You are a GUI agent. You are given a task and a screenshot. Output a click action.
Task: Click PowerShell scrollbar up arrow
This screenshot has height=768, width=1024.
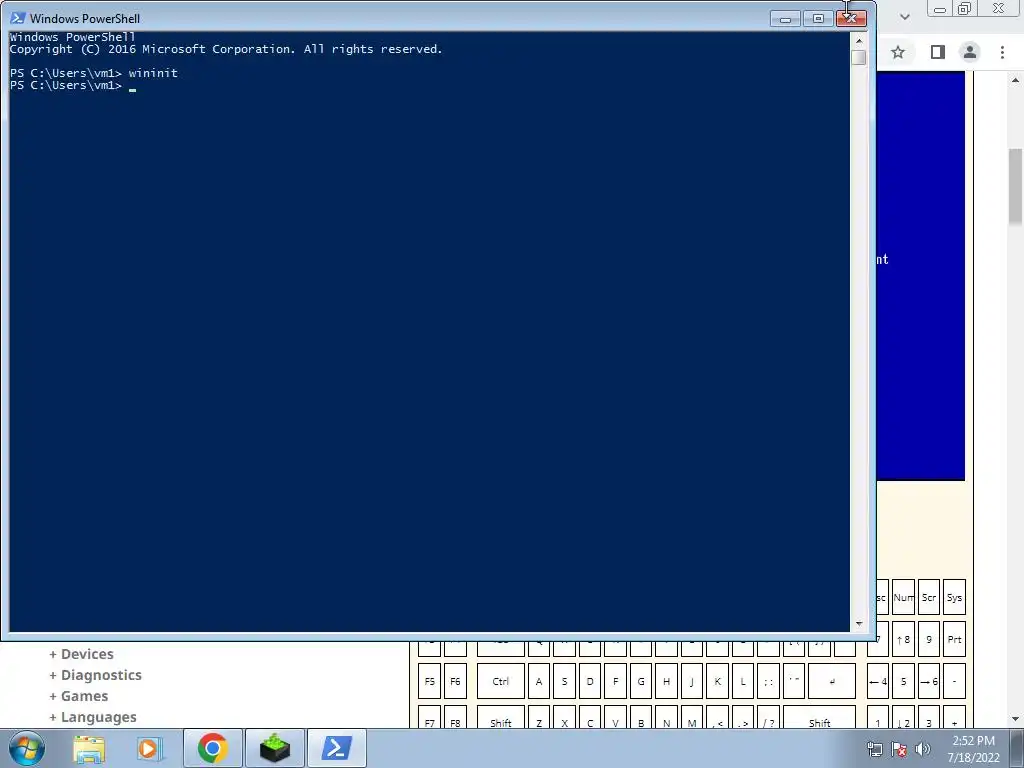click(859, 40)
